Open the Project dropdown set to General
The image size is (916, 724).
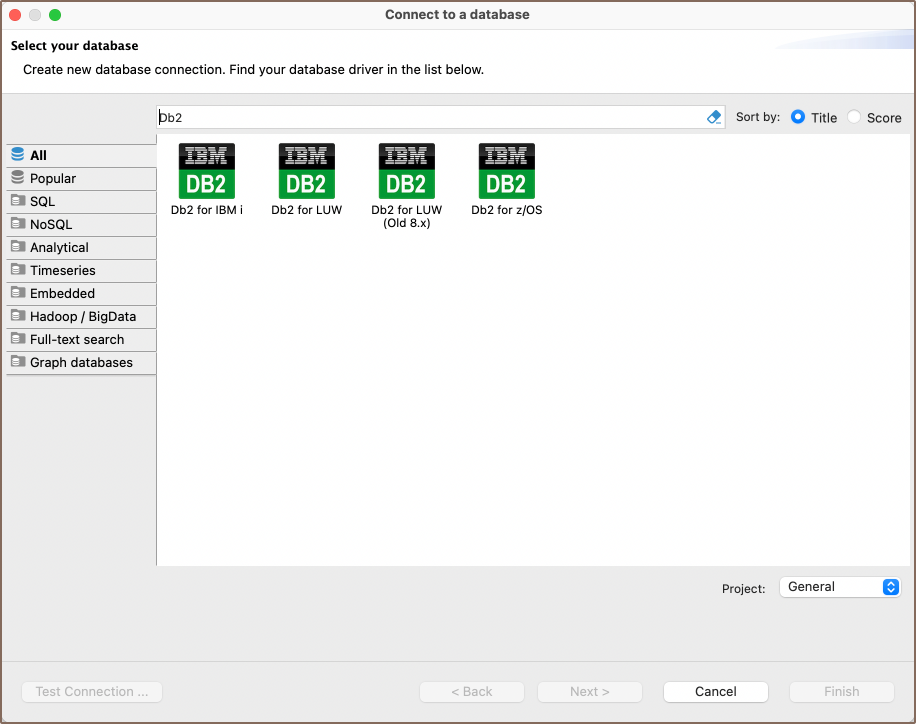pos(840,587)
